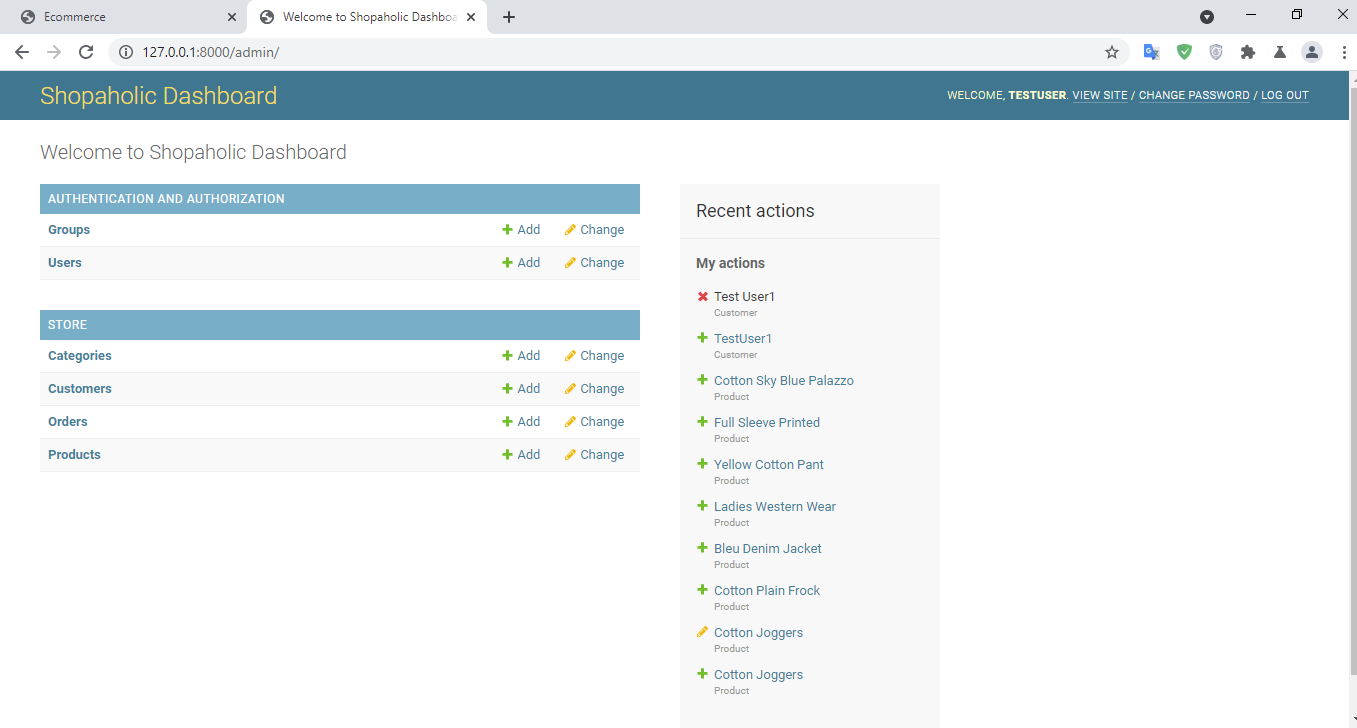This screenshot has width=1357, height=728.
Task: Change Products via the pencil link
Action: click(594, 455)
